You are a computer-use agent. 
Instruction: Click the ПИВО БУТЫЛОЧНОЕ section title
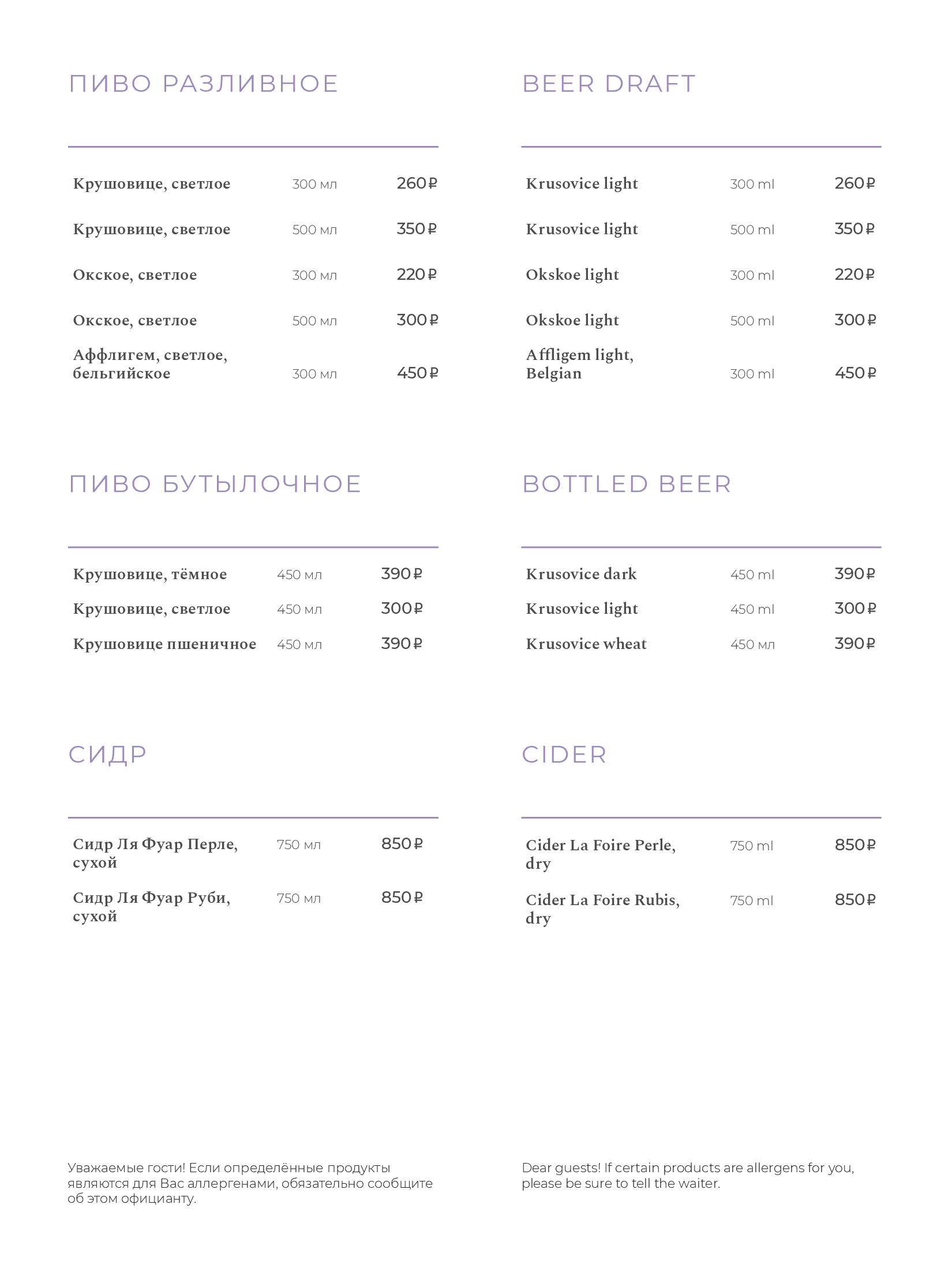click(x=215, y=484)
